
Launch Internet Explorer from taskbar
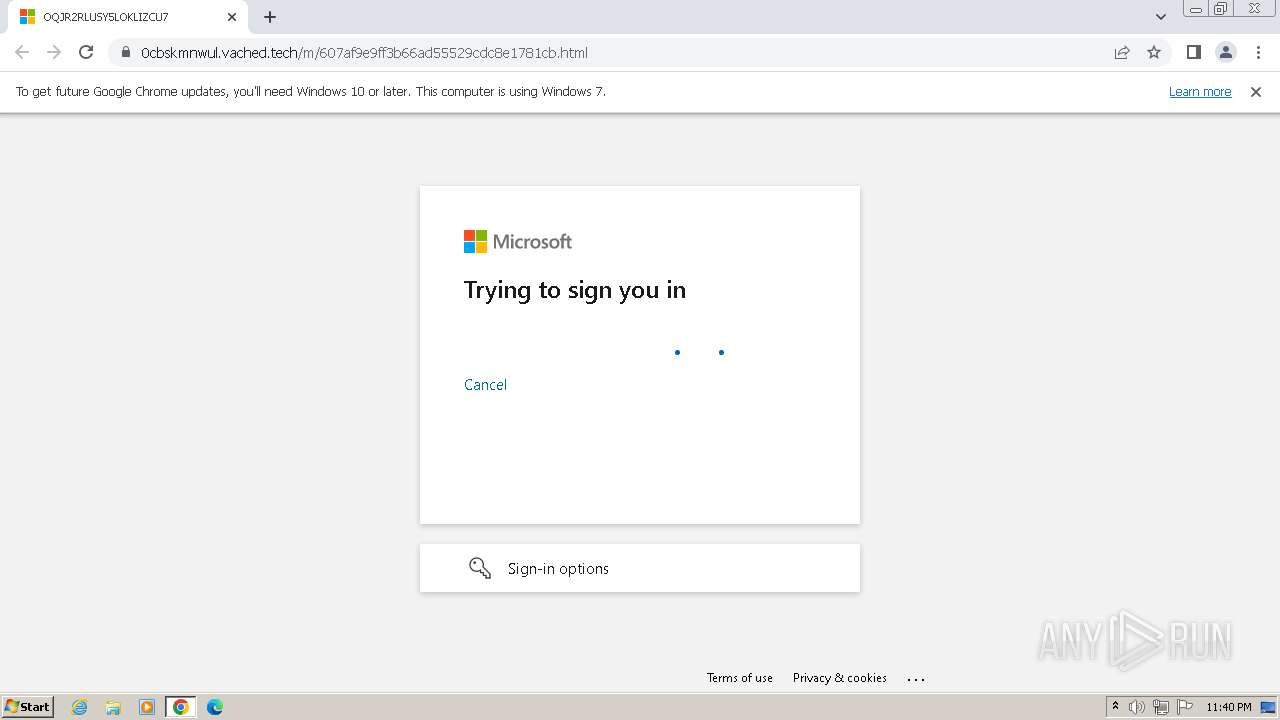click(x=80, y=707)
